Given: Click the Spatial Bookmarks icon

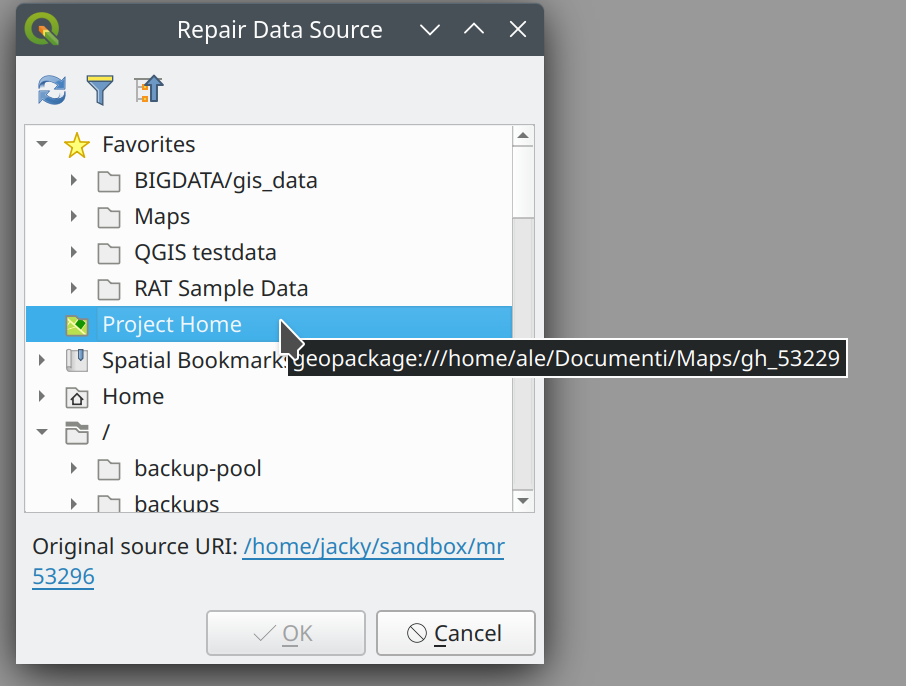Looking at the screenshot, I should coord(76,360).
